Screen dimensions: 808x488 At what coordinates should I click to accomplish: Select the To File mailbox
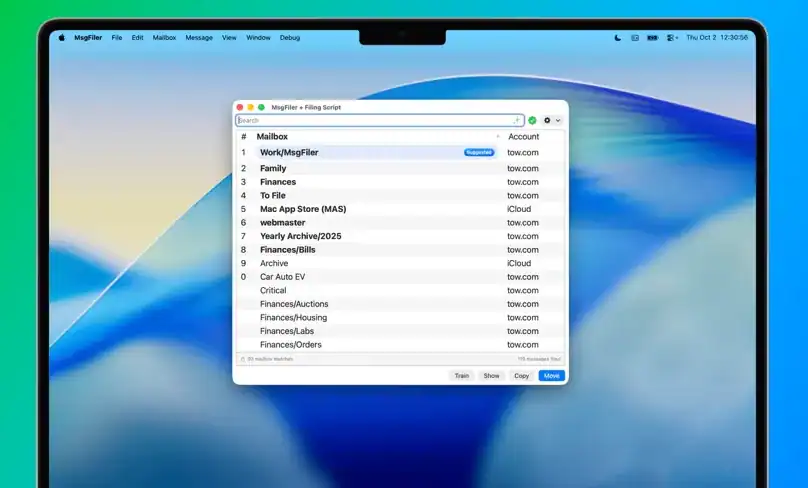coord(400,195)
